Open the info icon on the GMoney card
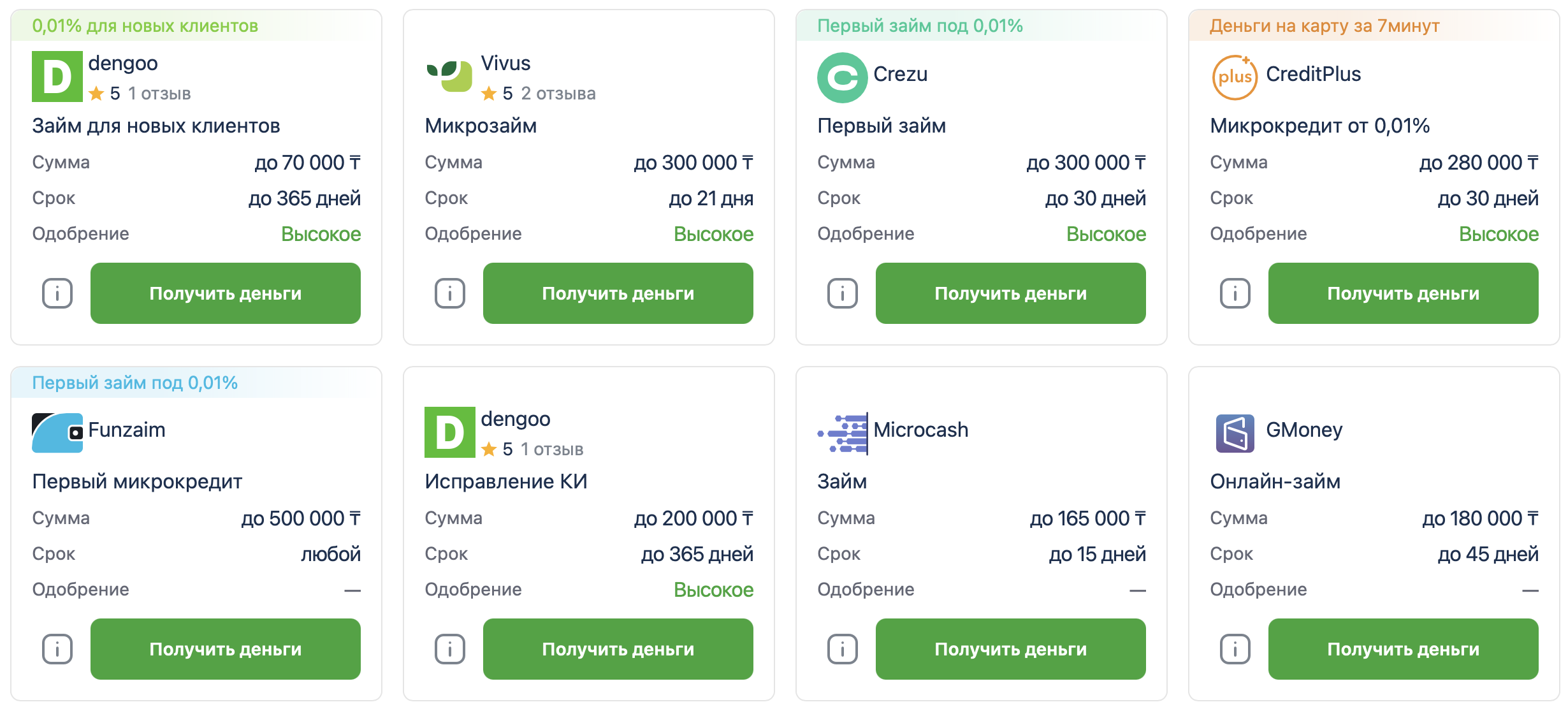Image resolution: width=1568 pixels, height=709 pixels. 1235,649
